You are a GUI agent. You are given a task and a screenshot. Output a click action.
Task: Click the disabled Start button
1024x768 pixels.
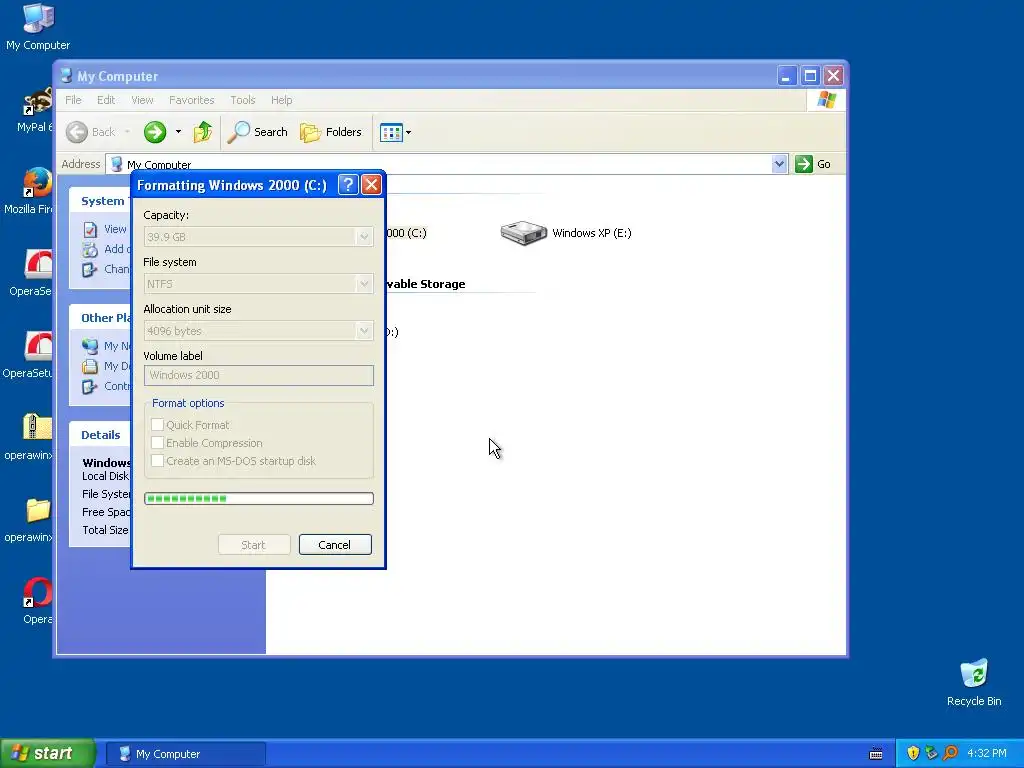(x=254, y=545)
